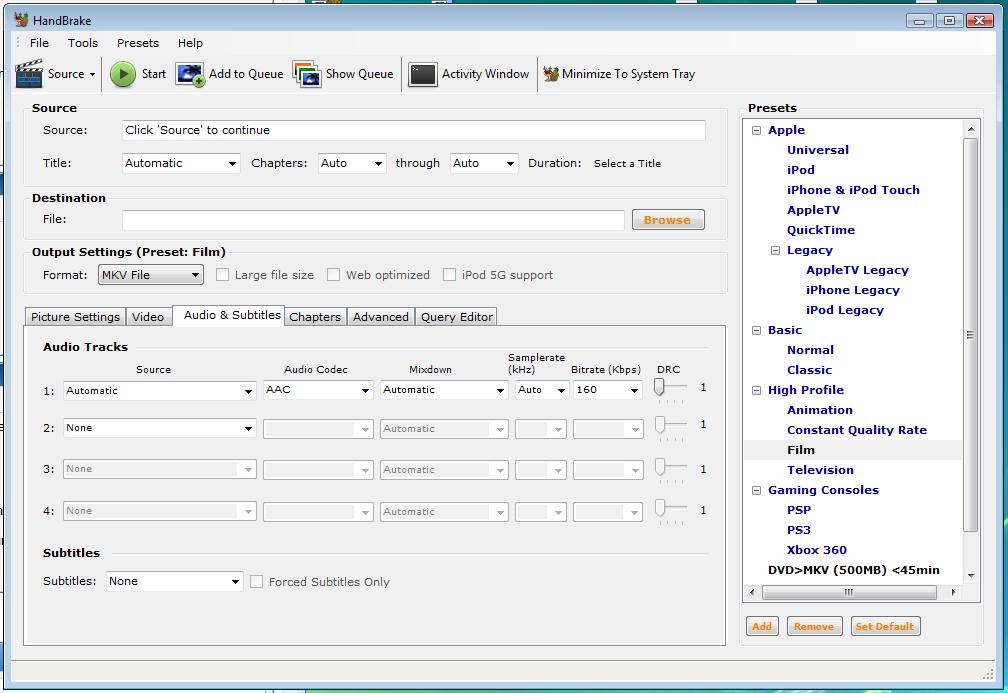Open track 1 Bitrate 160 dropdown

[608, 390]
